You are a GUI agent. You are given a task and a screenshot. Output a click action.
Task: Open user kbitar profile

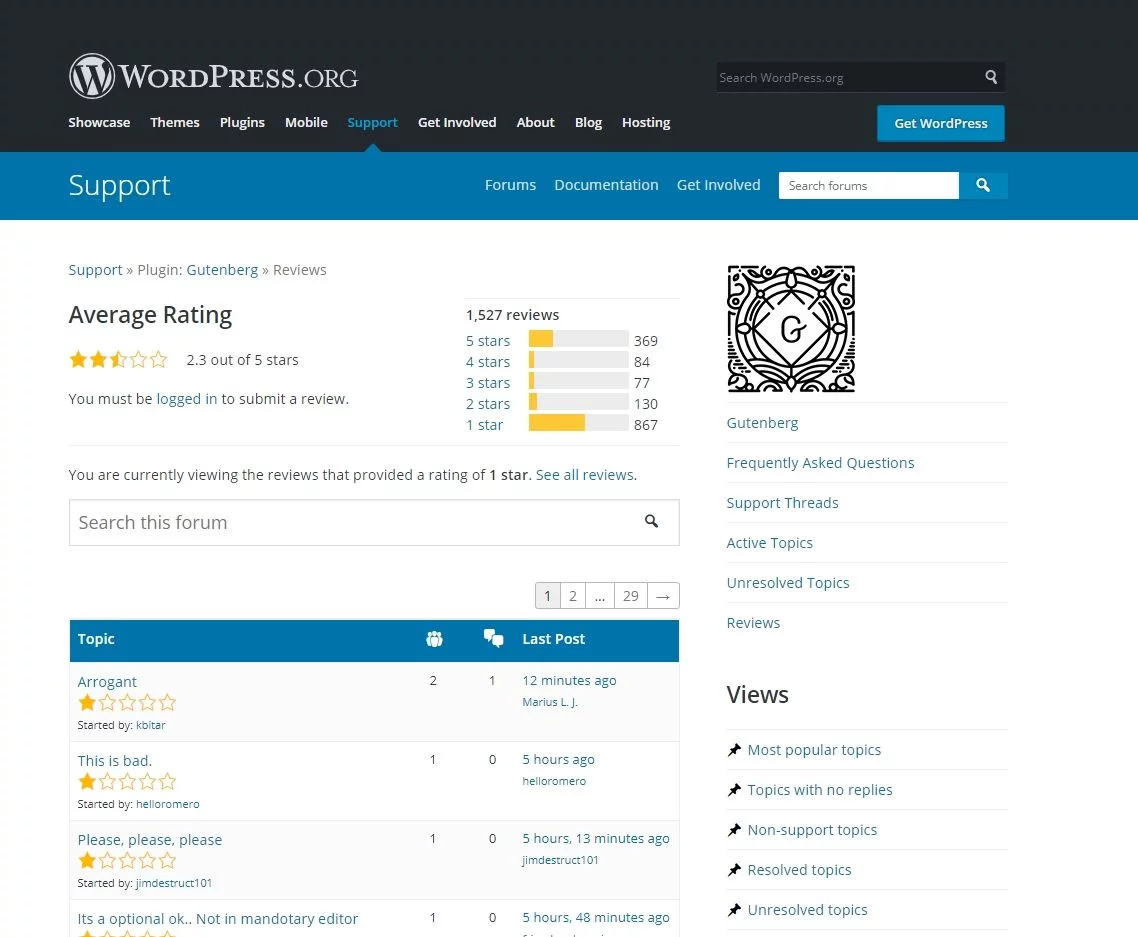pyautogui.click(x=151, y=725)
